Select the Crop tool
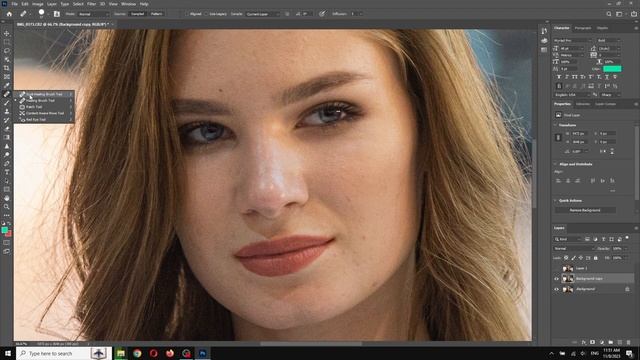 tap(7, 68)
